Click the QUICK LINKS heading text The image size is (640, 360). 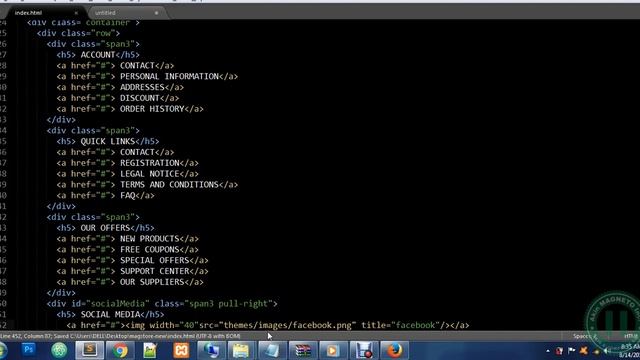108,141
